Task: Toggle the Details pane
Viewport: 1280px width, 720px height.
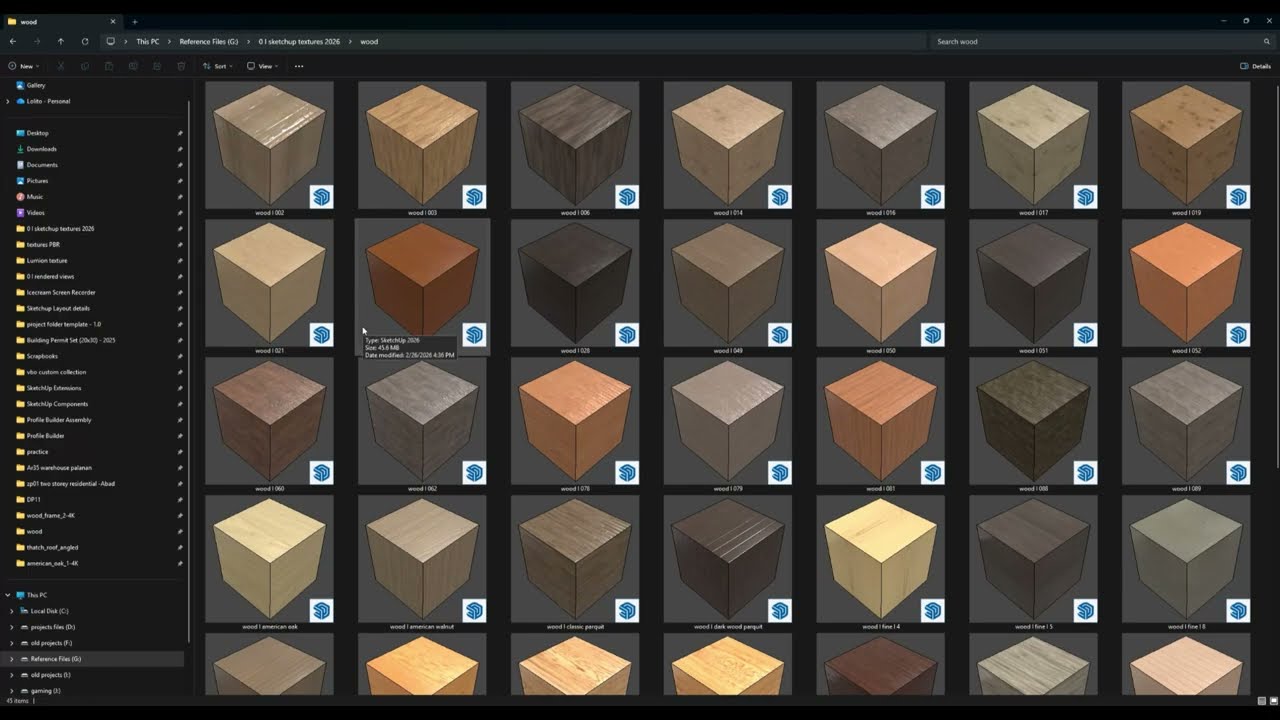Action: [x=1255, y=66]
